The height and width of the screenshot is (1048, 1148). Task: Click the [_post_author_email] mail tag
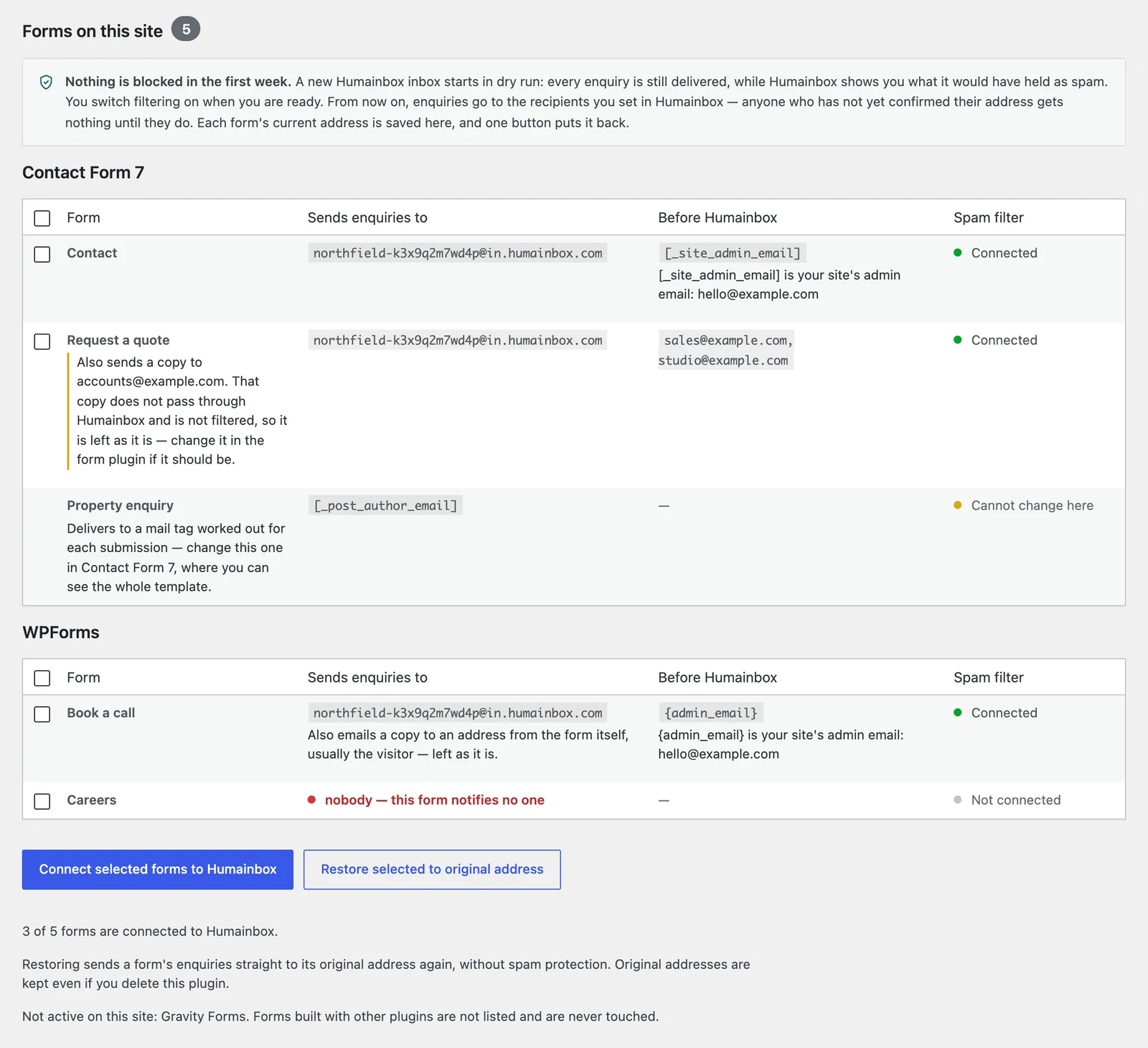point(385,505)
